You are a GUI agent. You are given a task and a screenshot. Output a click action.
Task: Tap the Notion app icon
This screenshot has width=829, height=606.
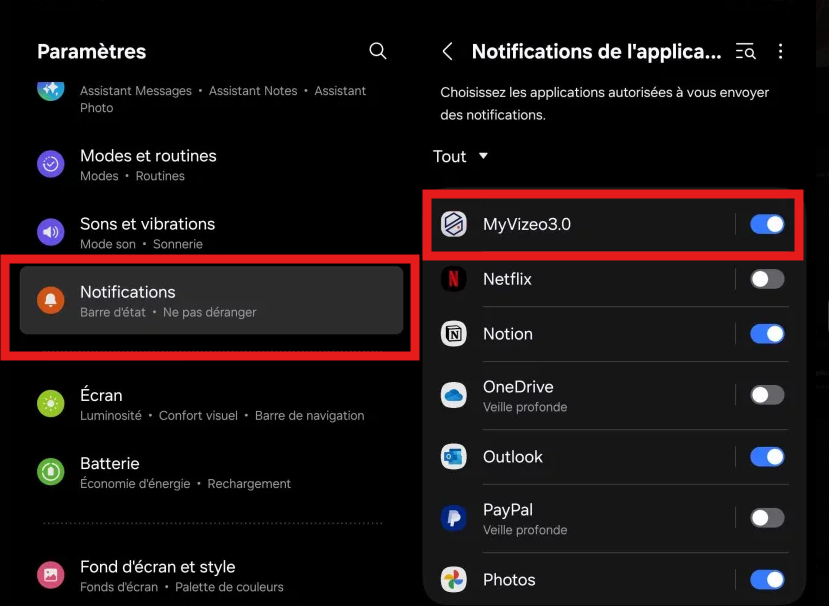click(454, 334)
